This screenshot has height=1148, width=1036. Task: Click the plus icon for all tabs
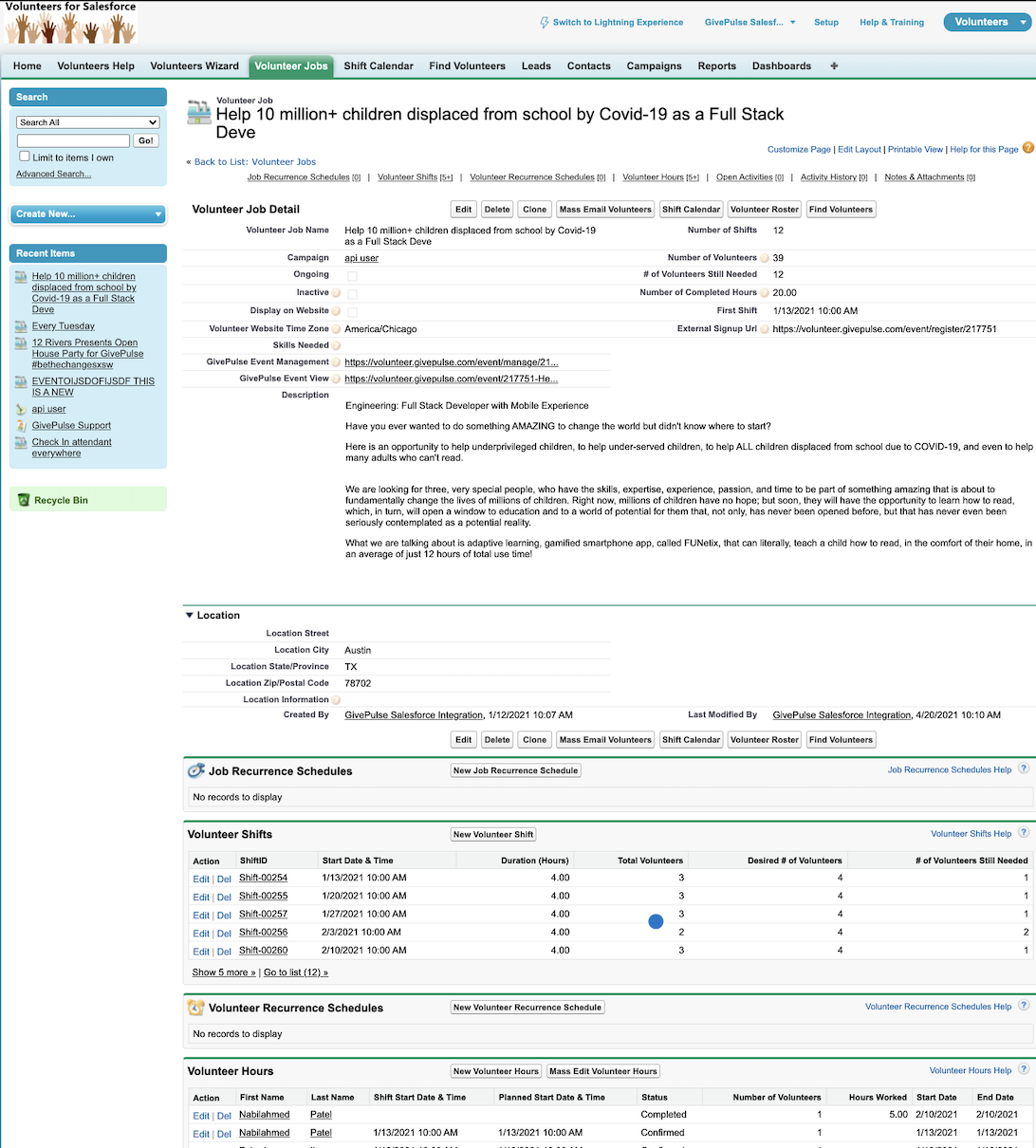tap(834, 65)
